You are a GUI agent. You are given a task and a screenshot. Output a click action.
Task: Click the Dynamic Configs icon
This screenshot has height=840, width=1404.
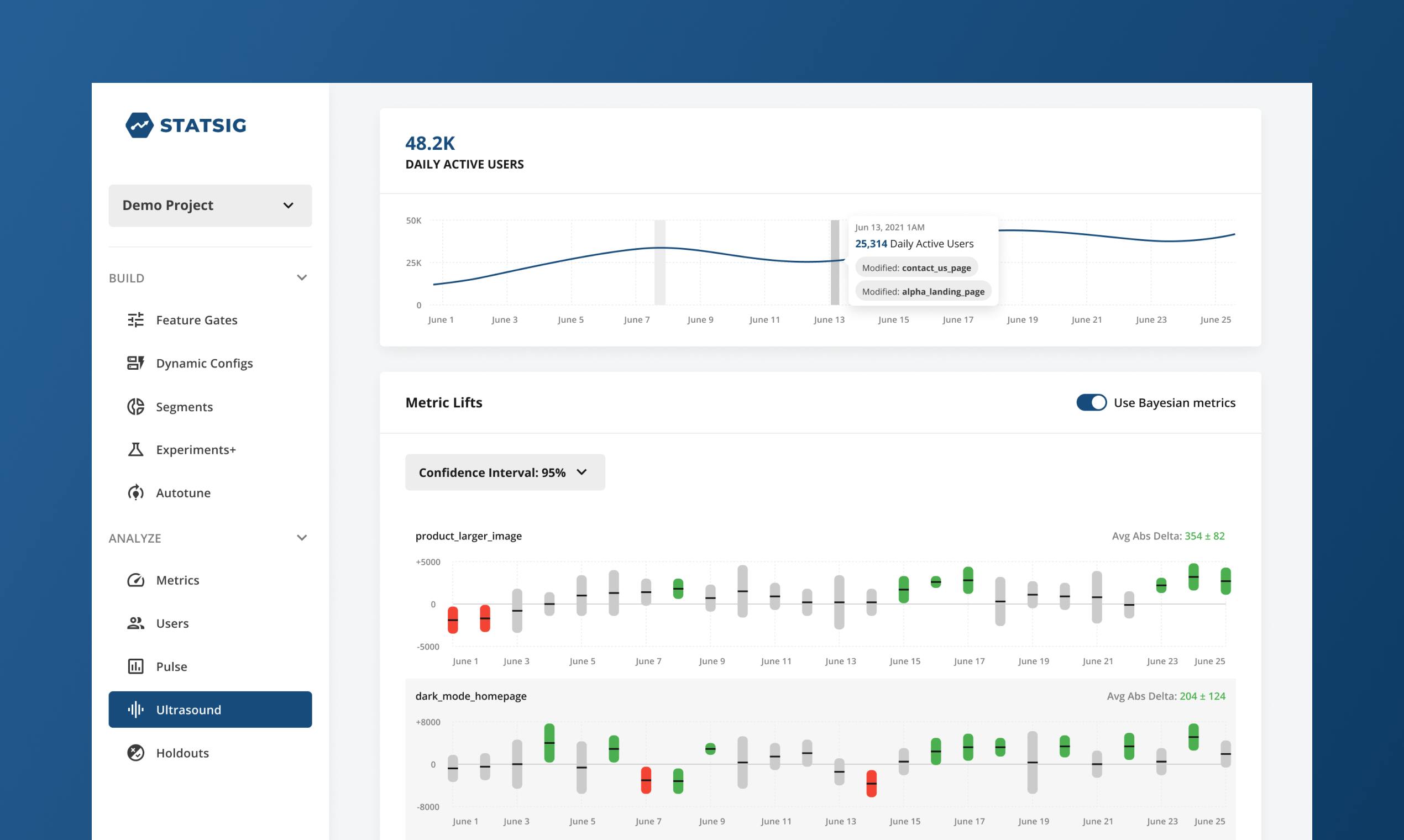pos(135,363)
